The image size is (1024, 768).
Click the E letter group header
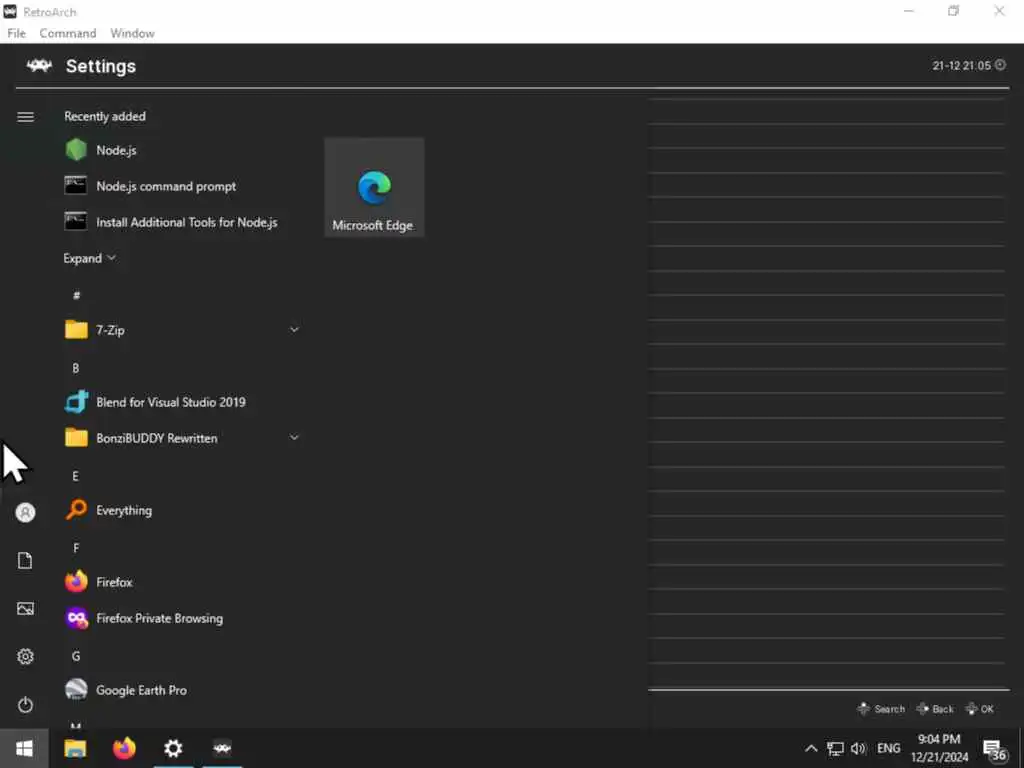tap(76, 476)
